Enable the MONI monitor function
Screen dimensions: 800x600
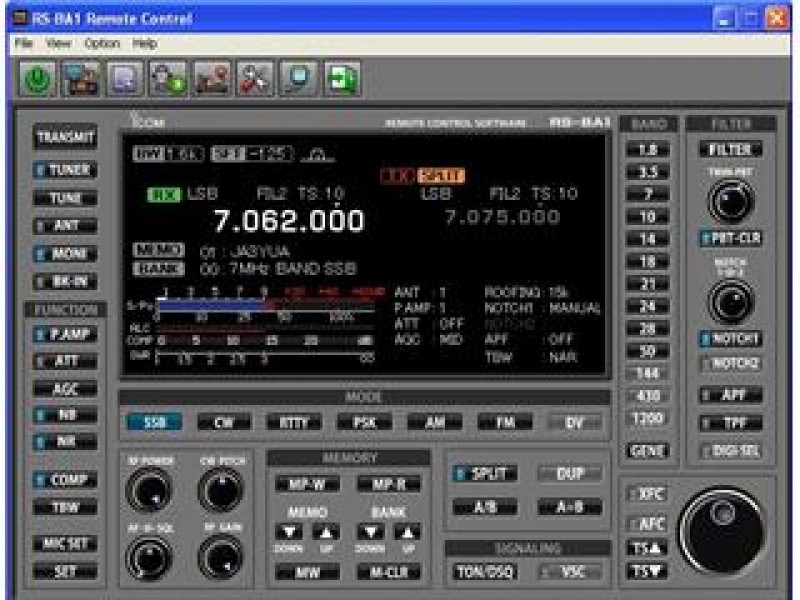coord(65,254)
